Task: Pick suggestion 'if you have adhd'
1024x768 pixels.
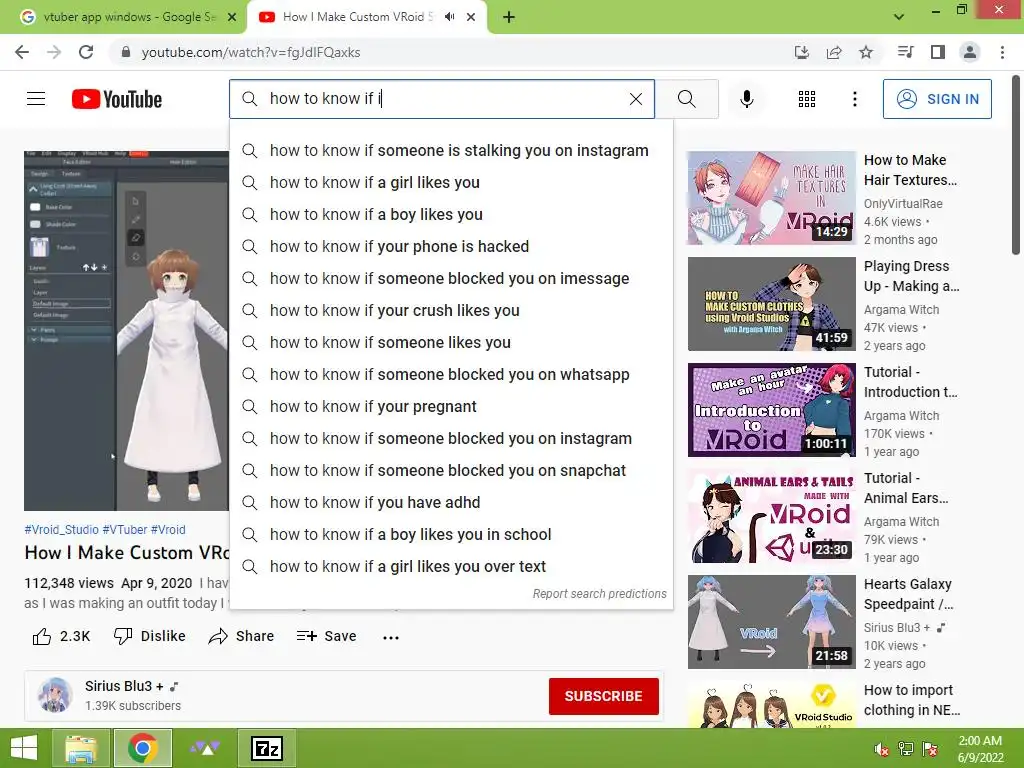Action: coord(451,502)
